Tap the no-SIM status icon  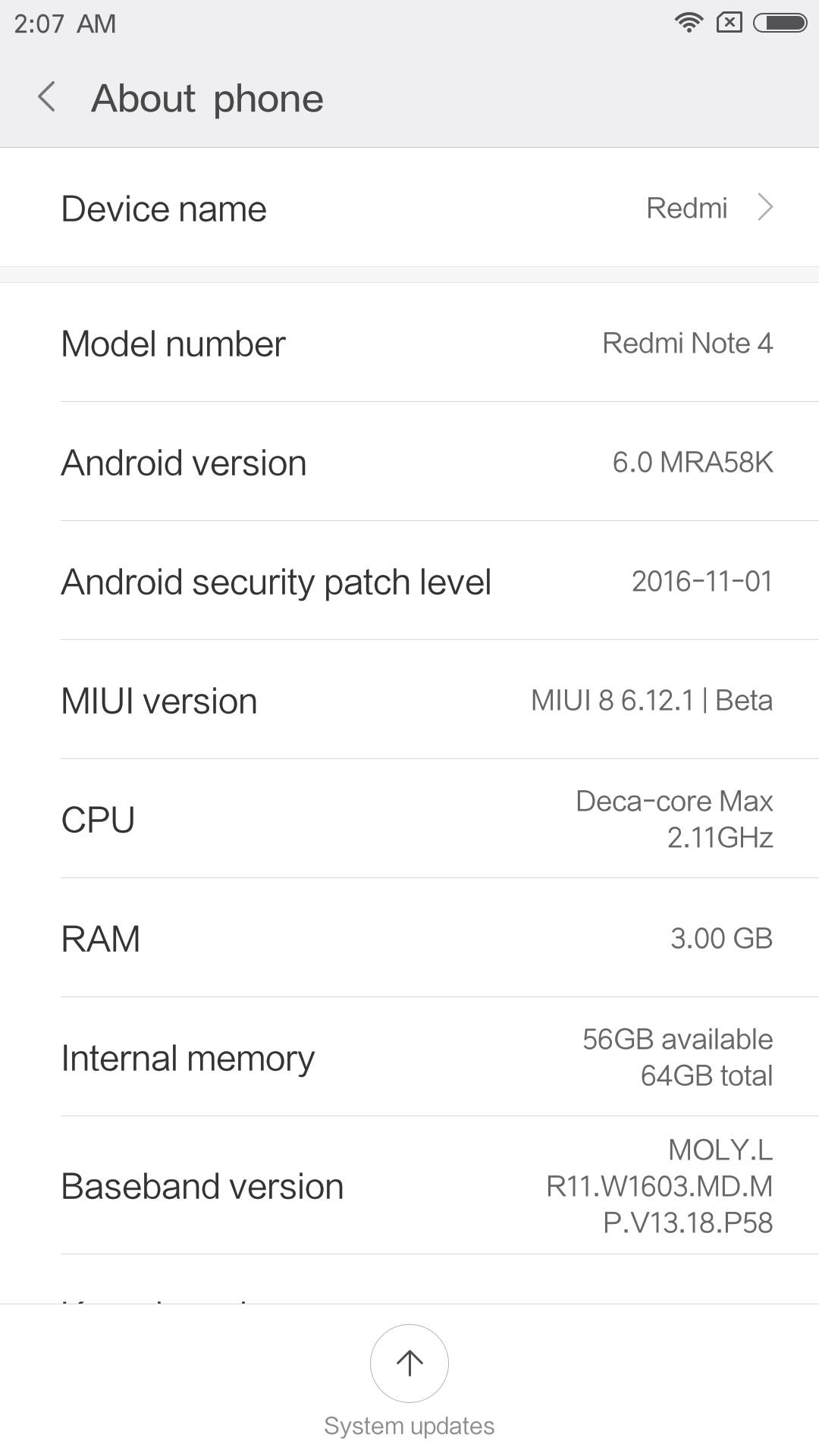point(729,23)
